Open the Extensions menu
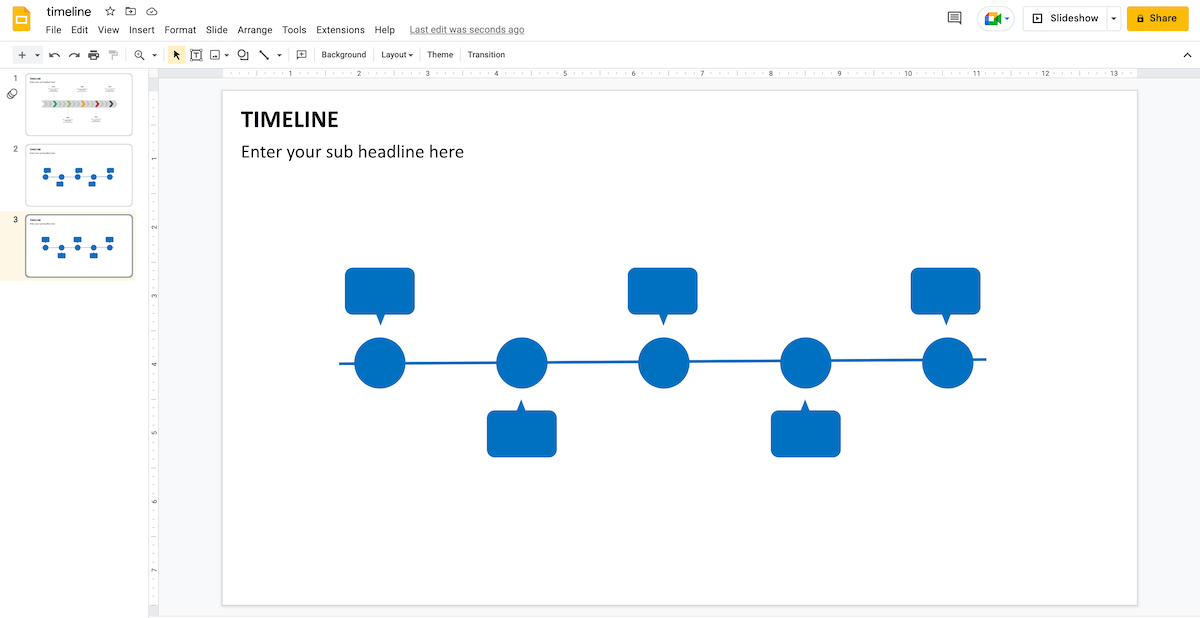This screenshot has height=618, width=1200. (341, 30)
